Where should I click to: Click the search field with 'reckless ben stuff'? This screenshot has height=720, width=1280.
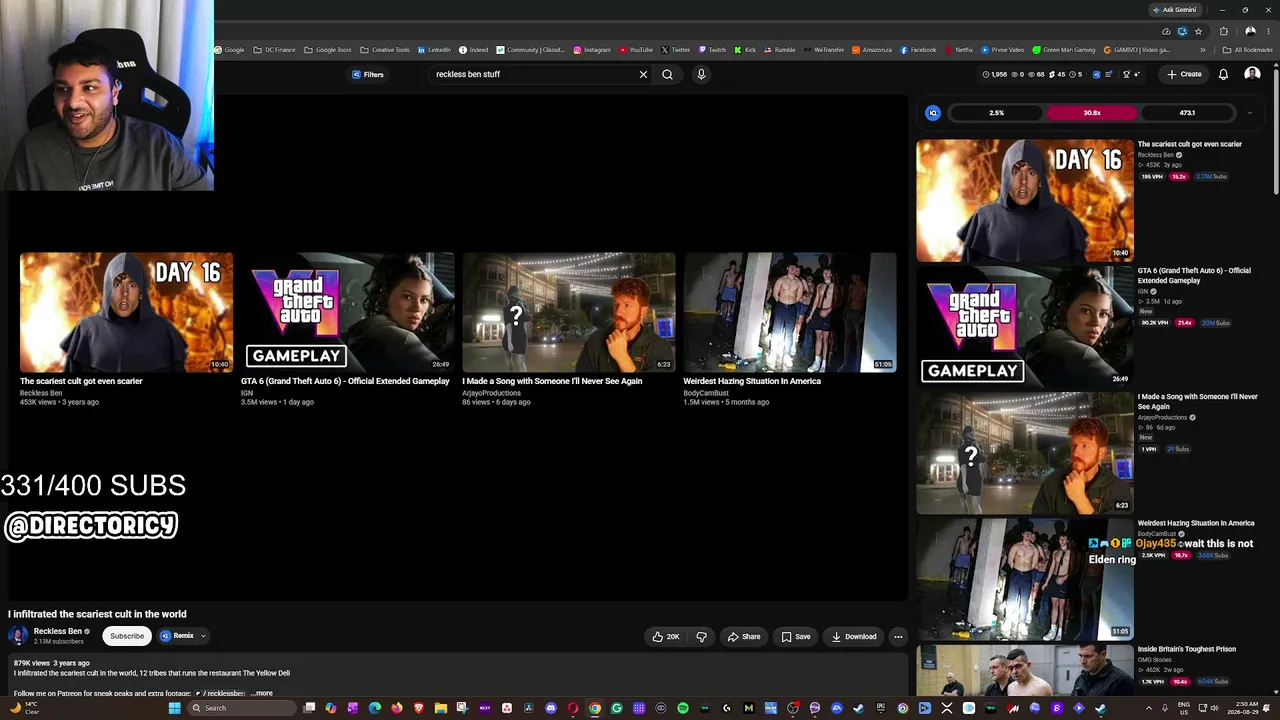(533, 74)
